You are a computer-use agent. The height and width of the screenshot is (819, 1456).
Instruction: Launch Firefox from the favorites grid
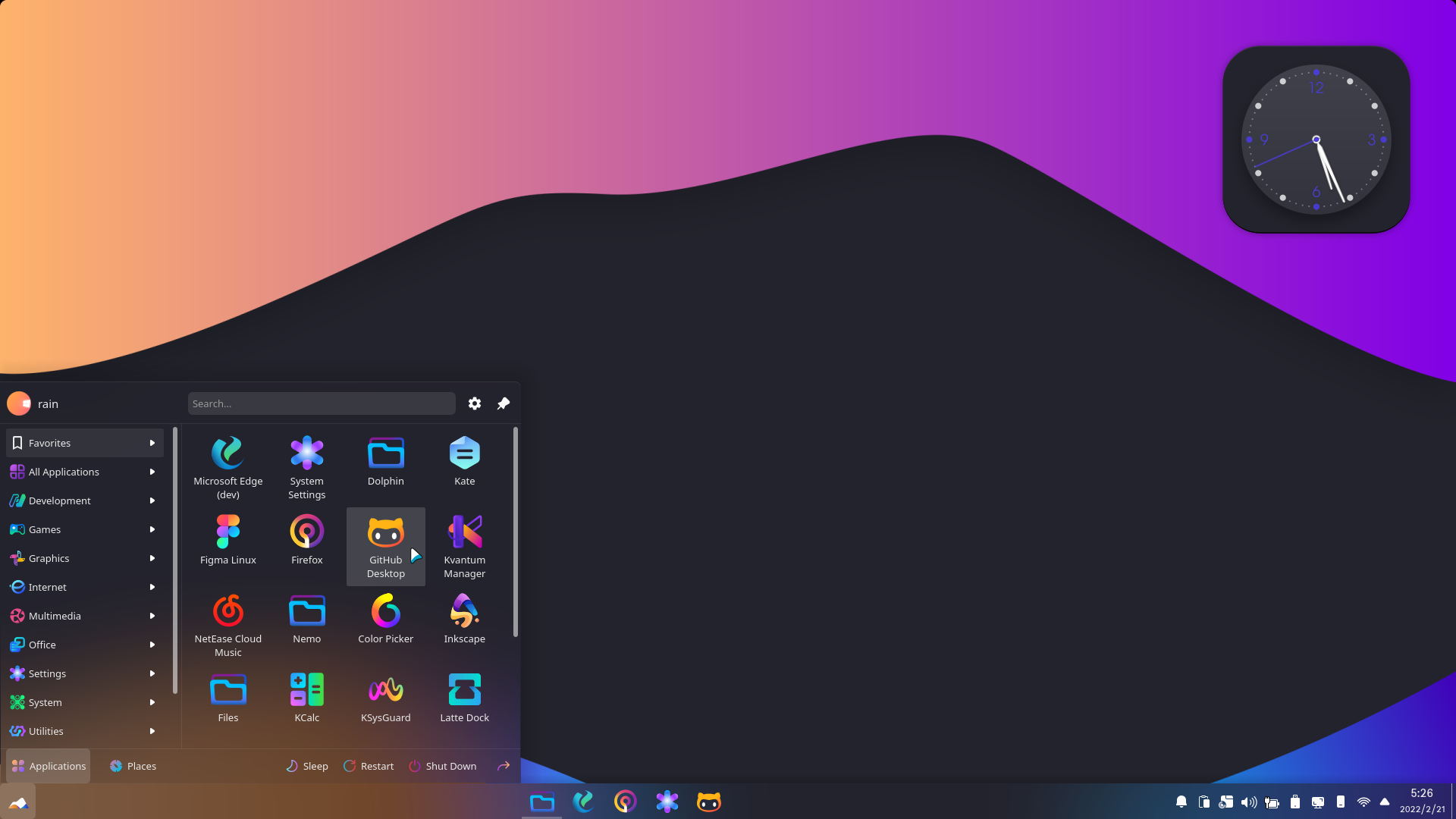click(x=307, y=546)
